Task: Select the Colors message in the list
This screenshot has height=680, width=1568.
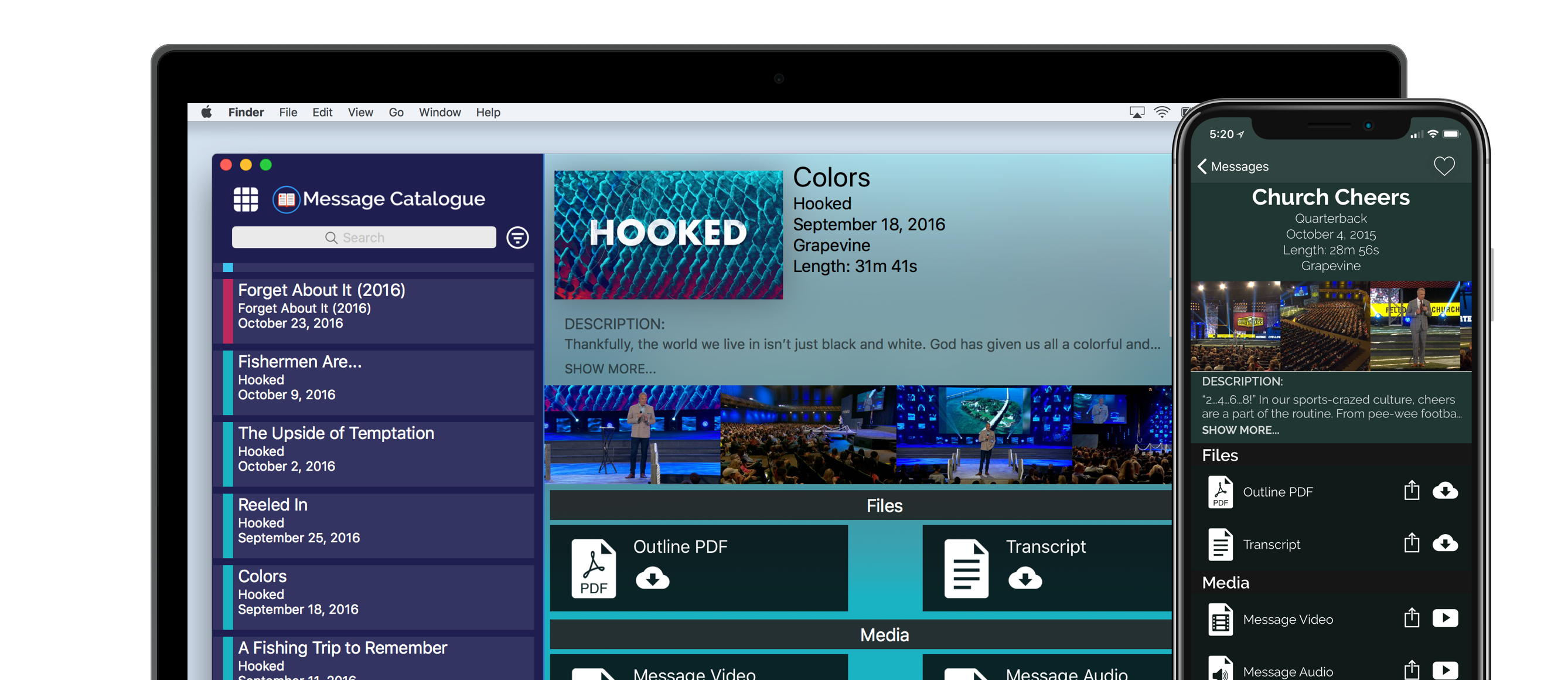Action: (373, 597)
